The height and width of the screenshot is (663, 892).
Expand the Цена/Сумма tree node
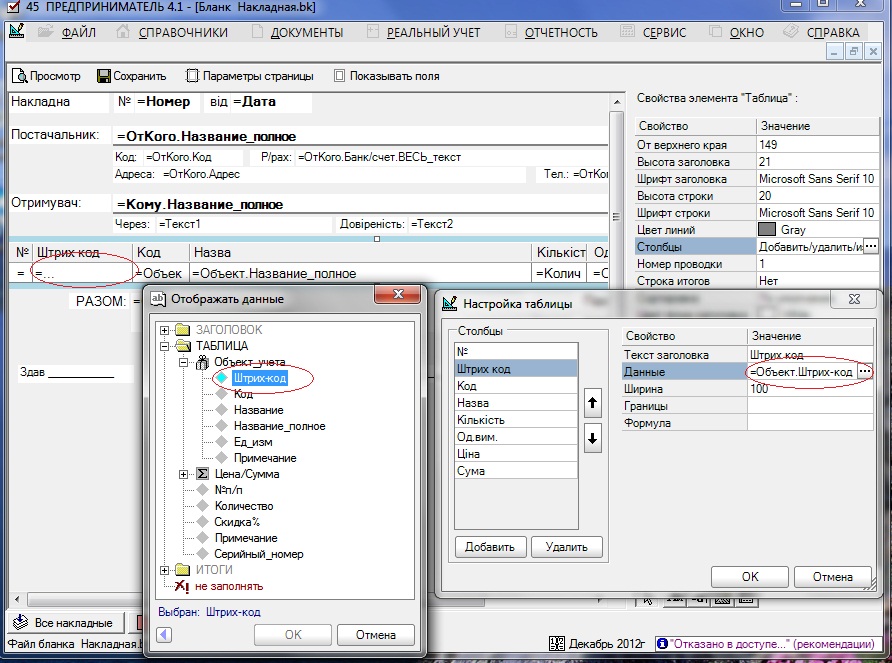(183, 474)
